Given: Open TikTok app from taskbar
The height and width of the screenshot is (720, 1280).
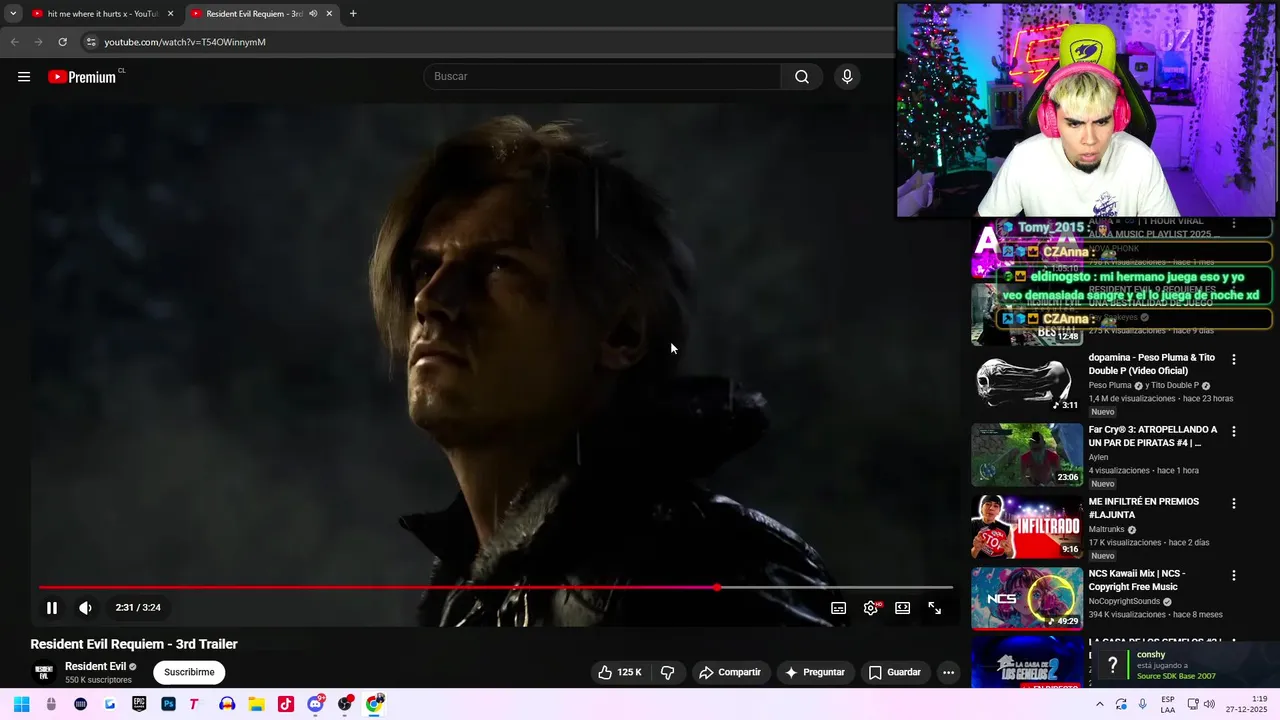Looking at the screenshot, I should (285, 704).
